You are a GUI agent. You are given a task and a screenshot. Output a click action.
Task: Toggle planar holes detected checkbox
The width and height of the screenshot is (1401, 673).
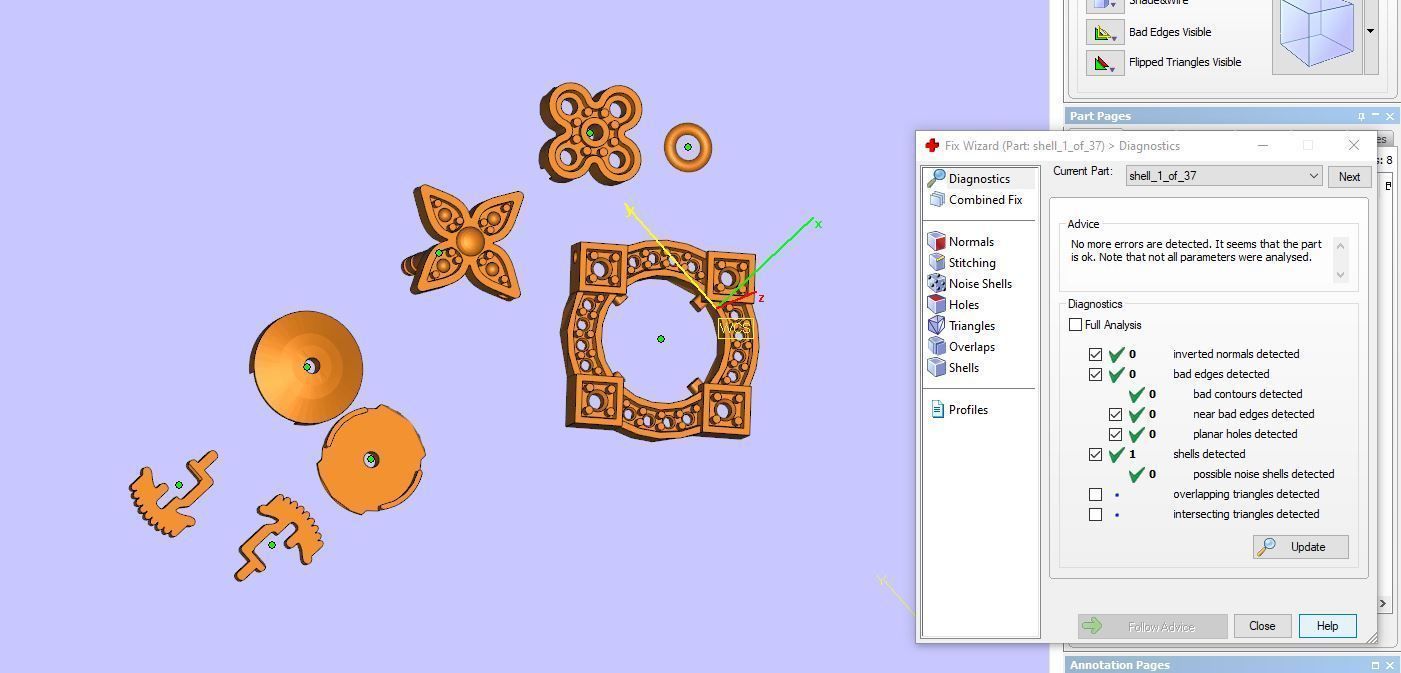point(1115,434)
